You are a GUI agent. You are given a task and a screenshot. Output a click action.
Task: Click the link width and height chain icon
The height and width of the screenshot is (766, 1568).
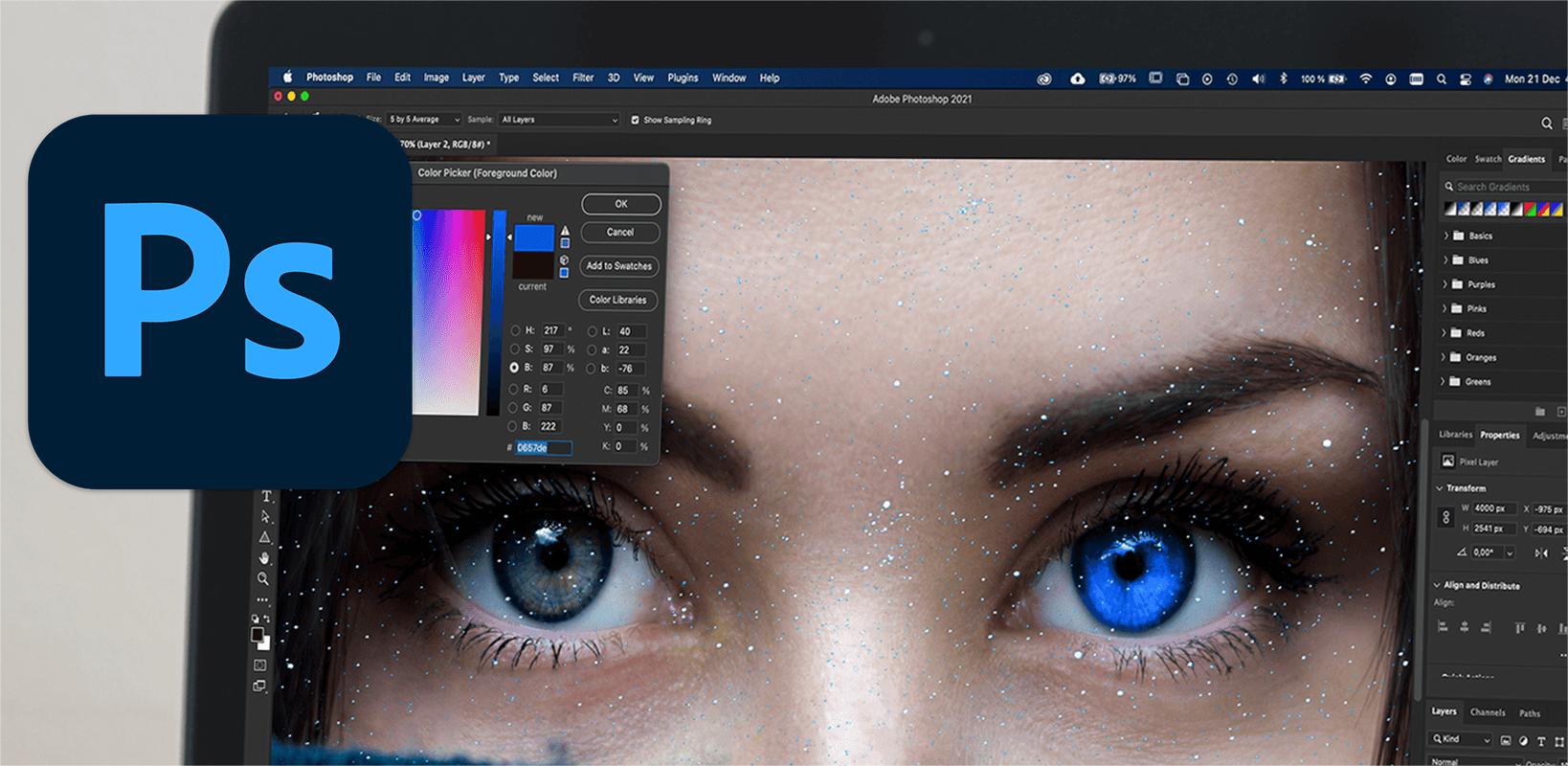point(1446,517)
